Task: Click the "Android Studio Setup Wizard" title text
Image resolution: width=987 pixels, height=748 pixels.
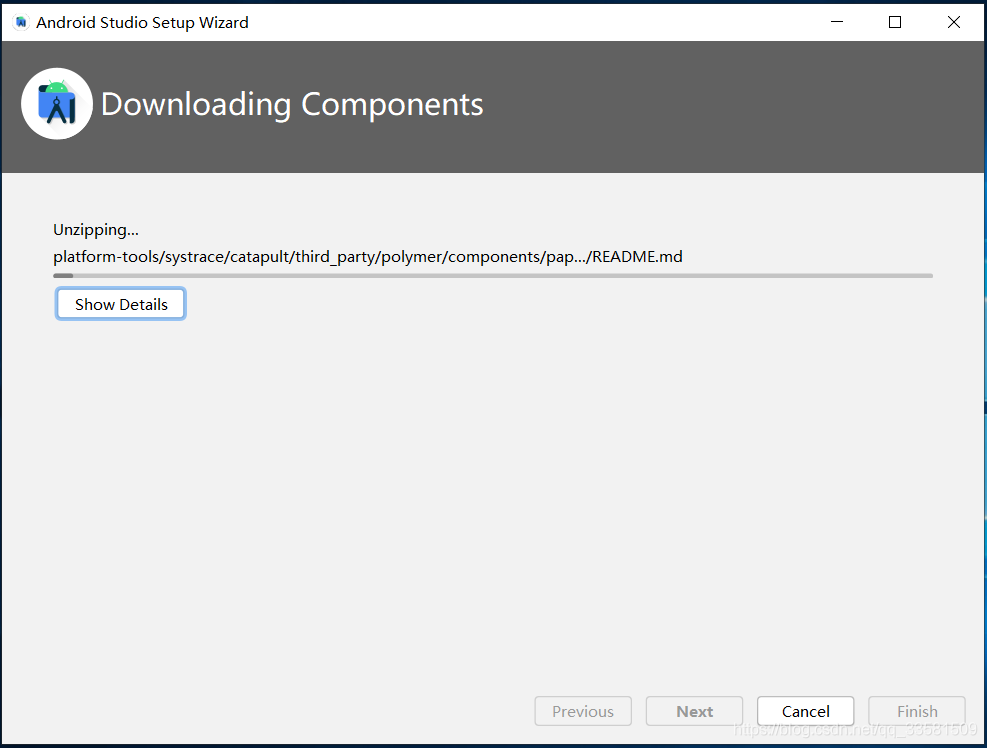Action: pyautogui.click(x=142, y=23)
